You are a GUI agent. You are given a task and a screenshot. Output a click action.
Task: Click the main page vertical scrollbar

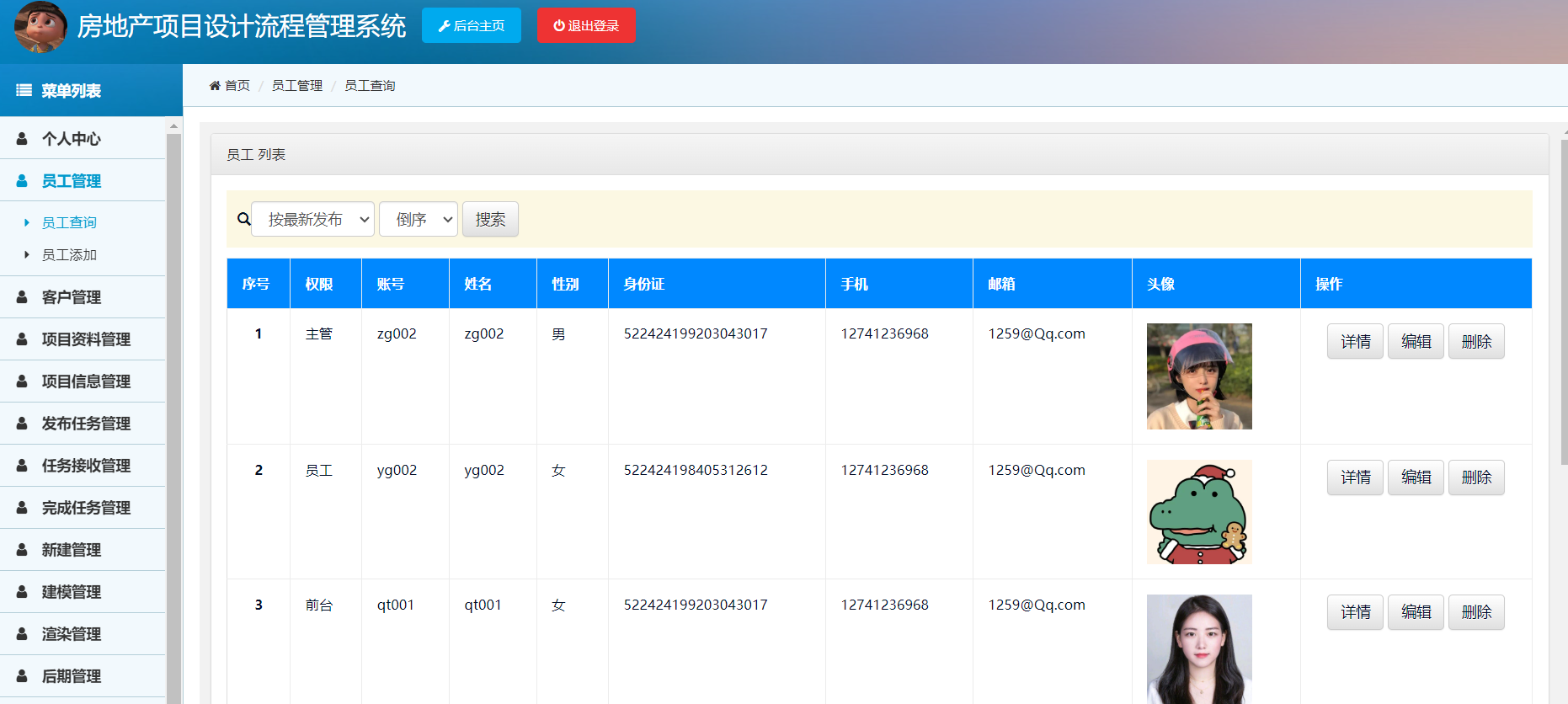(1564, 301)
